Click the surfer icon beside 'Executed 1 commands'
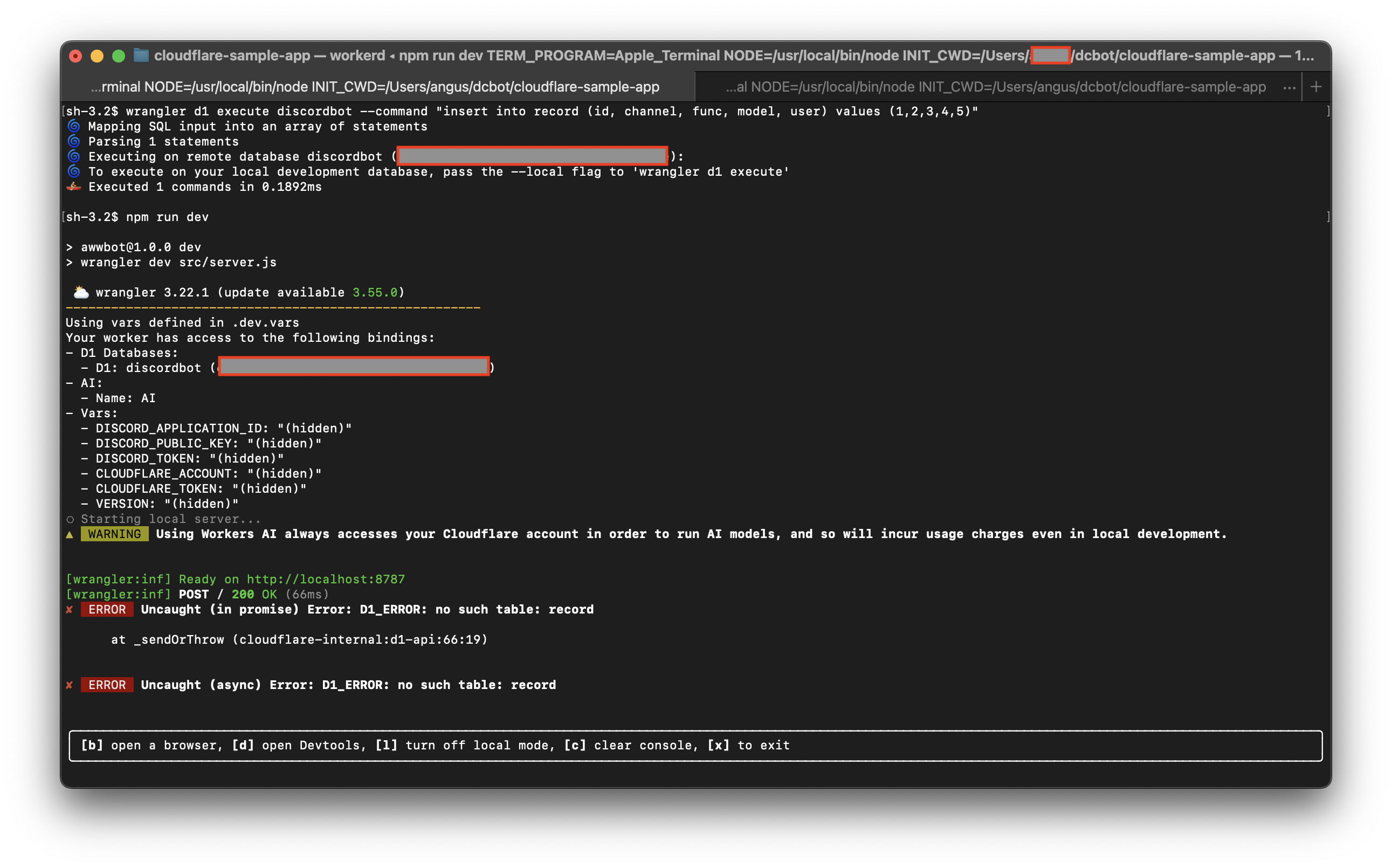This screenshot has height=868, width=1392. pos(73,185)
